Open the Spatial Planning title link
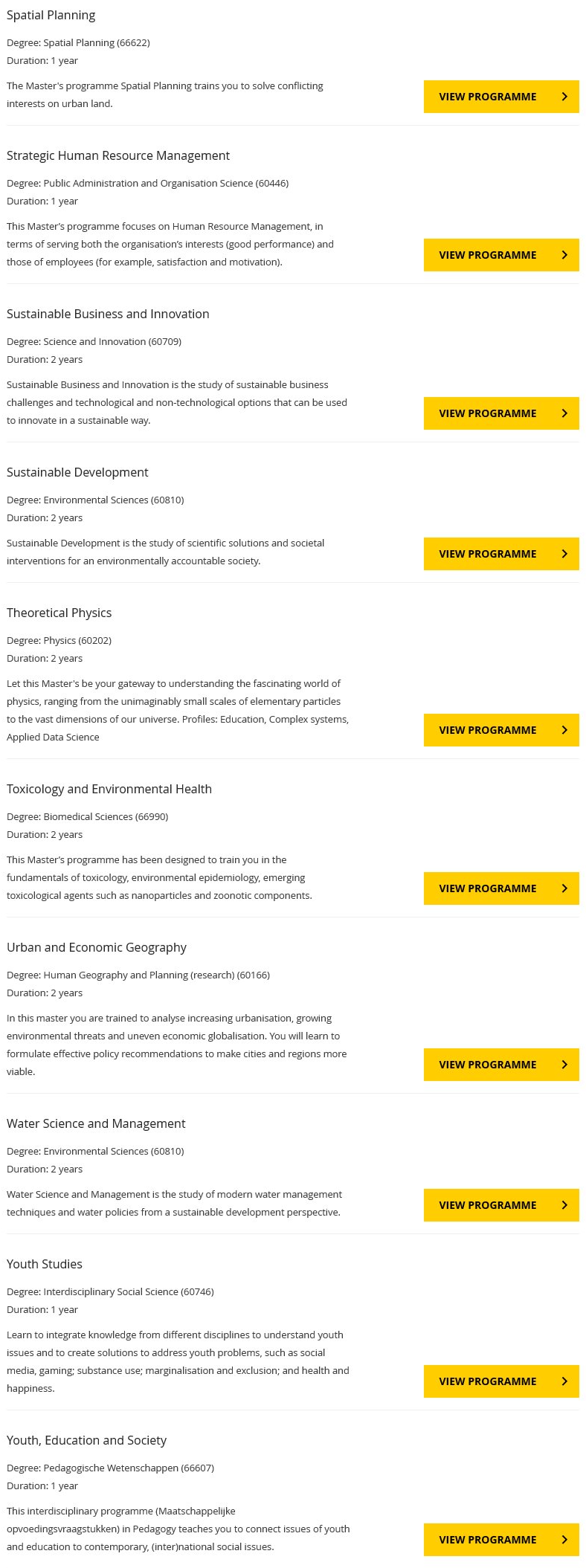The height and width of the screenshot is (1568, 586). (51, 16)
